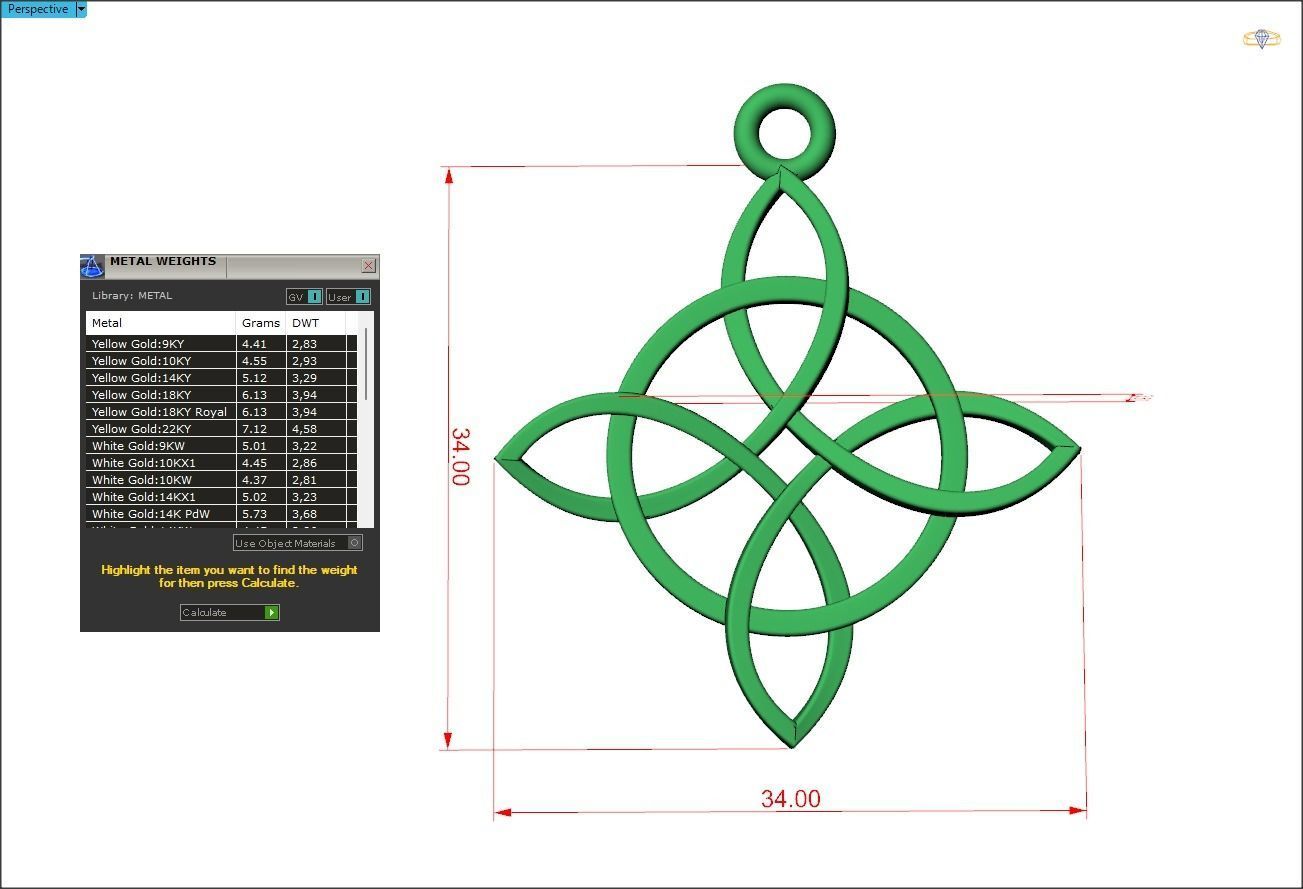1303x889 pixels.
Task: Click the green arrow on the Calculate button
Action: pos(271,612)
